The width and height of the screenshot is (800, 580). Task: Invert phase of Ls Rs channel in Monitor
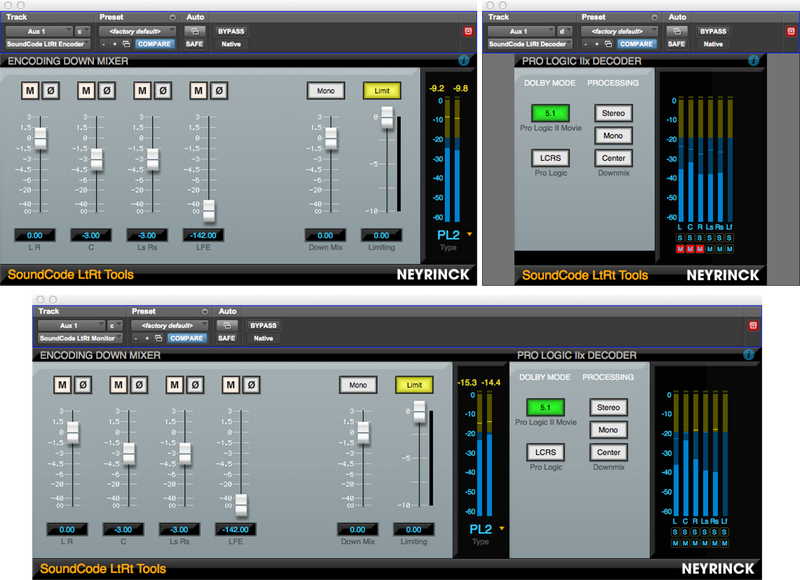click(195, 385)
